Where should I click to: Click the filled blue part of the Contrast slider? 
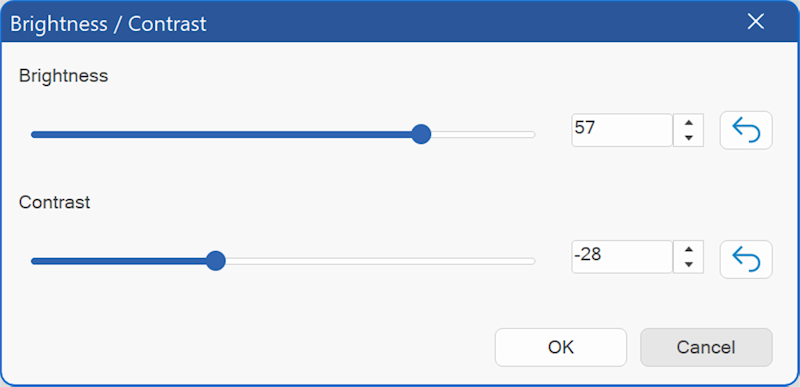tap(118, 261)
